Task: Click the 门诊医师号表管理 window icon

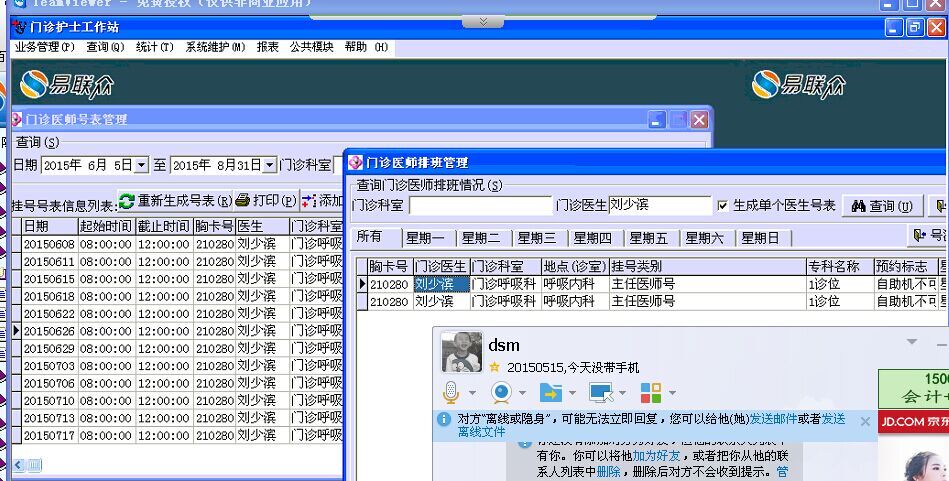Action: point(17,119)
